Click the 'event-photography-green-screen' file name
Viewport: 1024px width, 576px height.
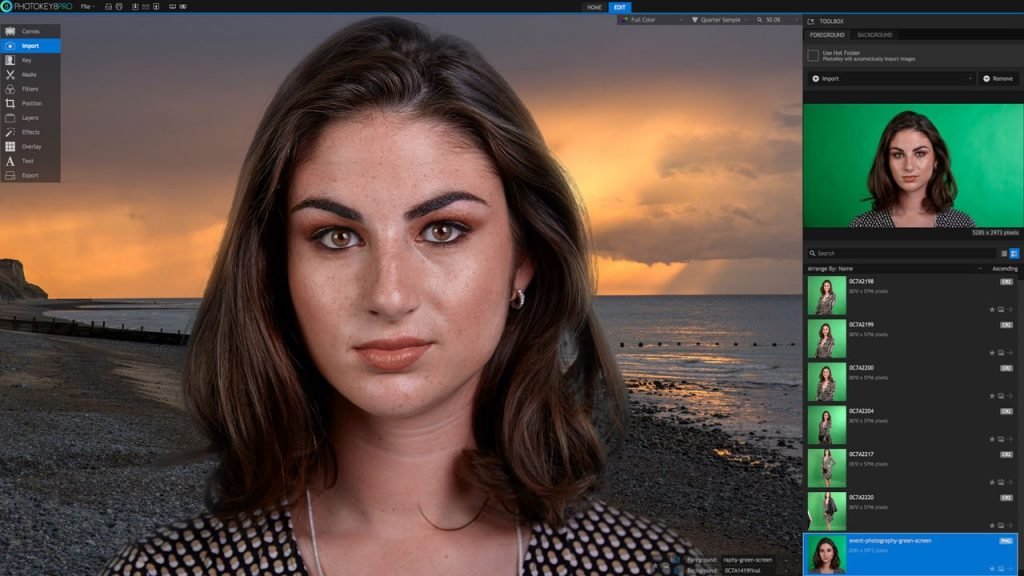click(x=890, y=541)
